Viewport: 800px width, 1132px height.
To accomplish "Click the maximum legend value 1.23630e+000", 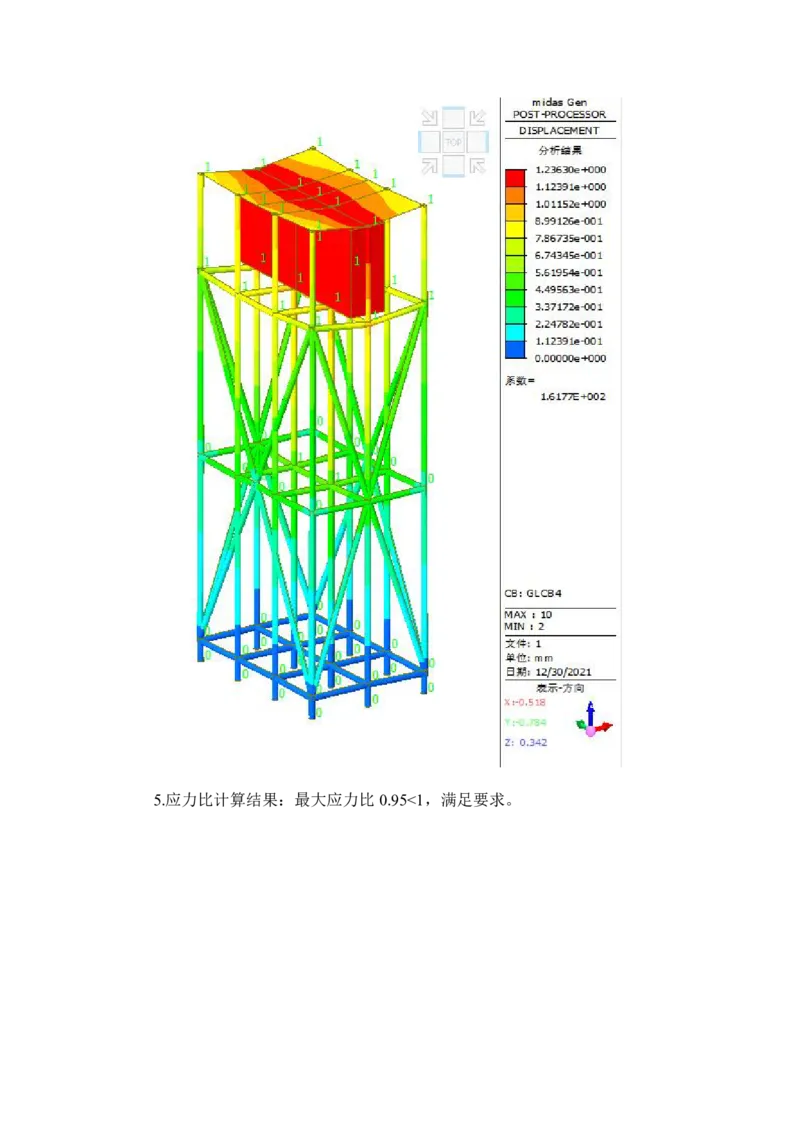I will coord(570,170).
